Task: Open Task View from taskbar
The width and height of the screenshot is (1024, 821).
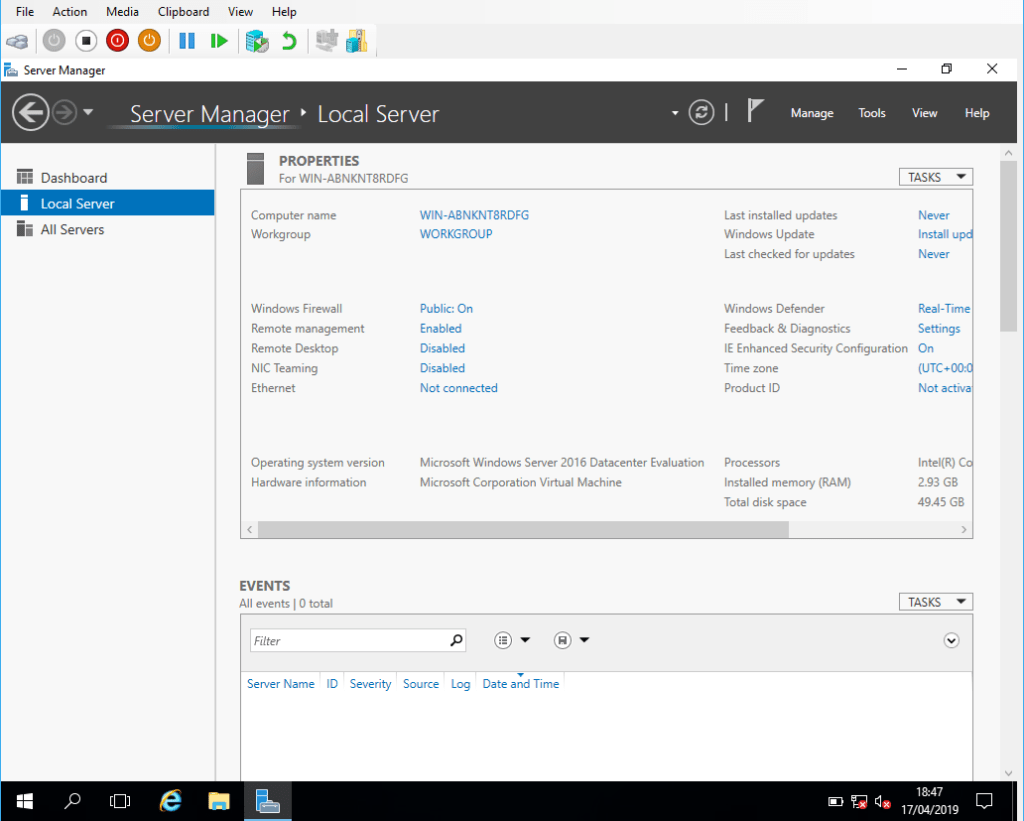Action: 120,801
